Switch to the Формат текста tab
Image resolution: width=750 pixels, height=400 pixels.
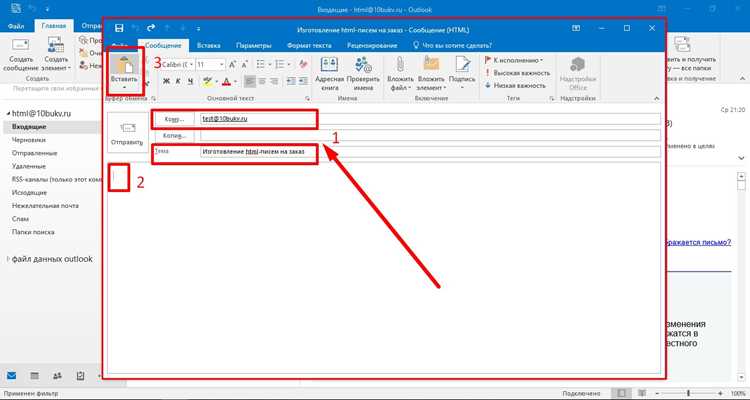(x=309, y=45)
